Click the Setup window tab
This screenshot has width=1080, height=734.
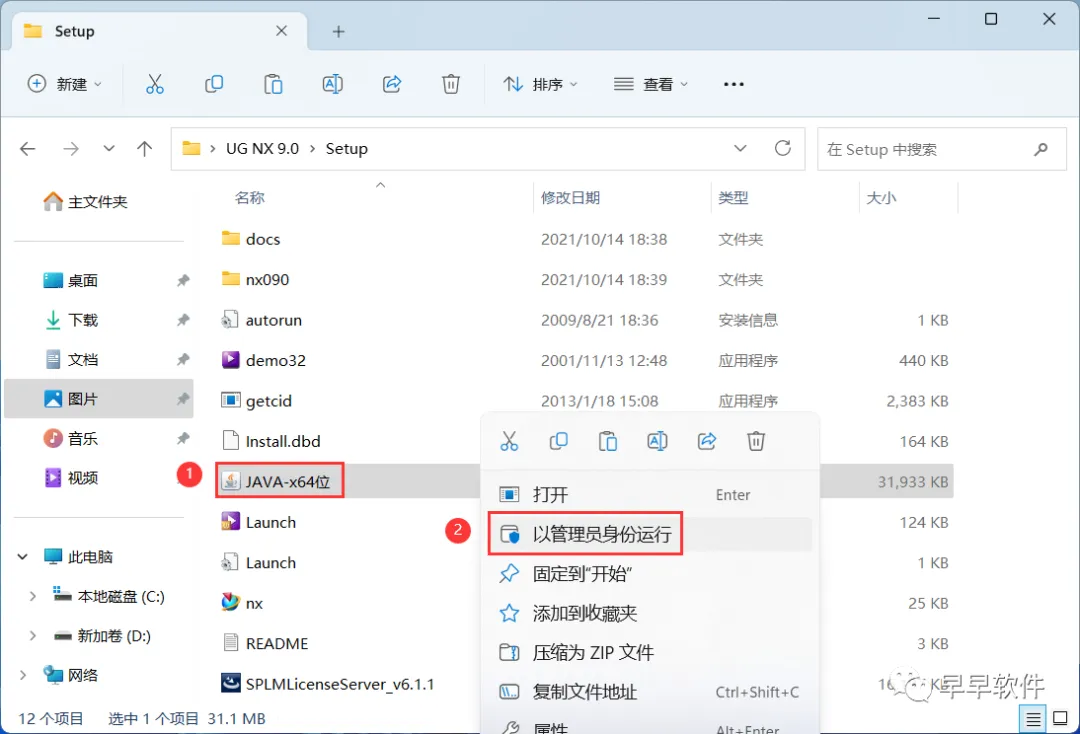159,32
